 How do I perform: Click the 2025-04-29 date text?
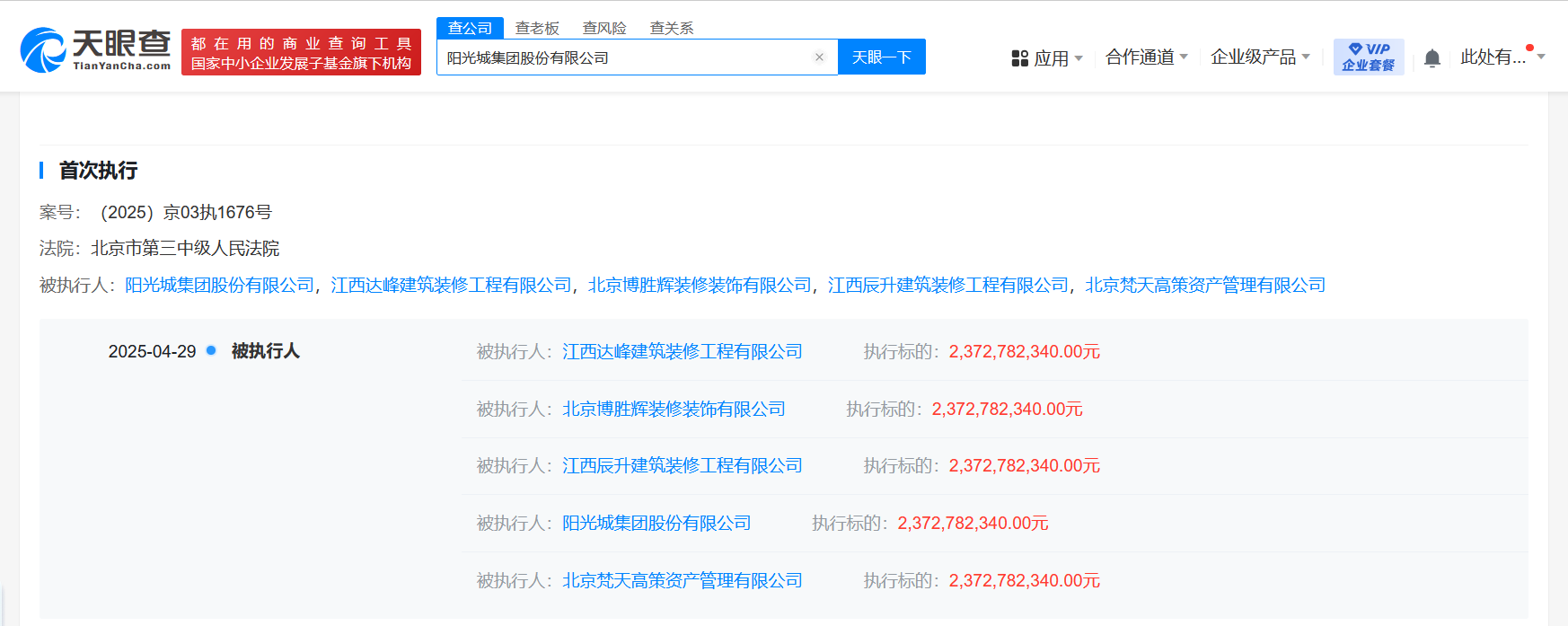tap(152, 351)
